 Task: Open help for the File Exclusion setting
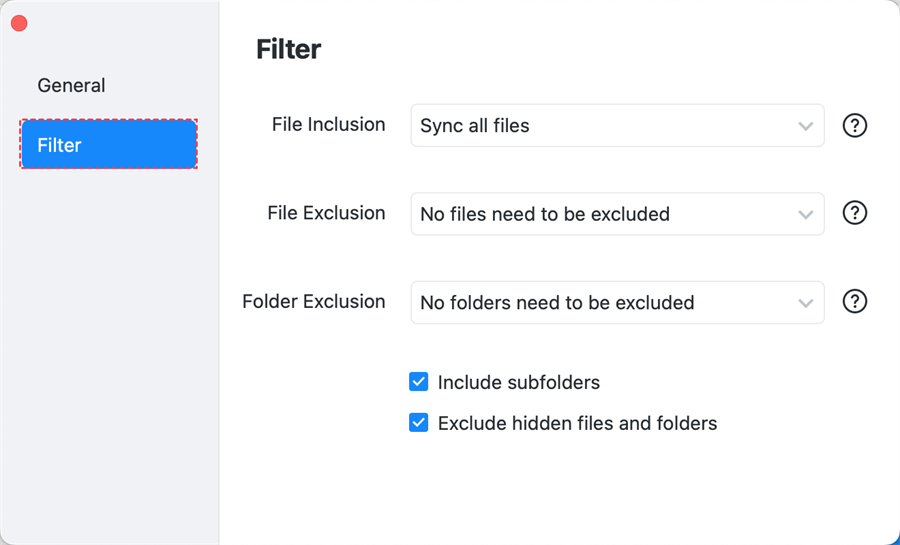855,214
